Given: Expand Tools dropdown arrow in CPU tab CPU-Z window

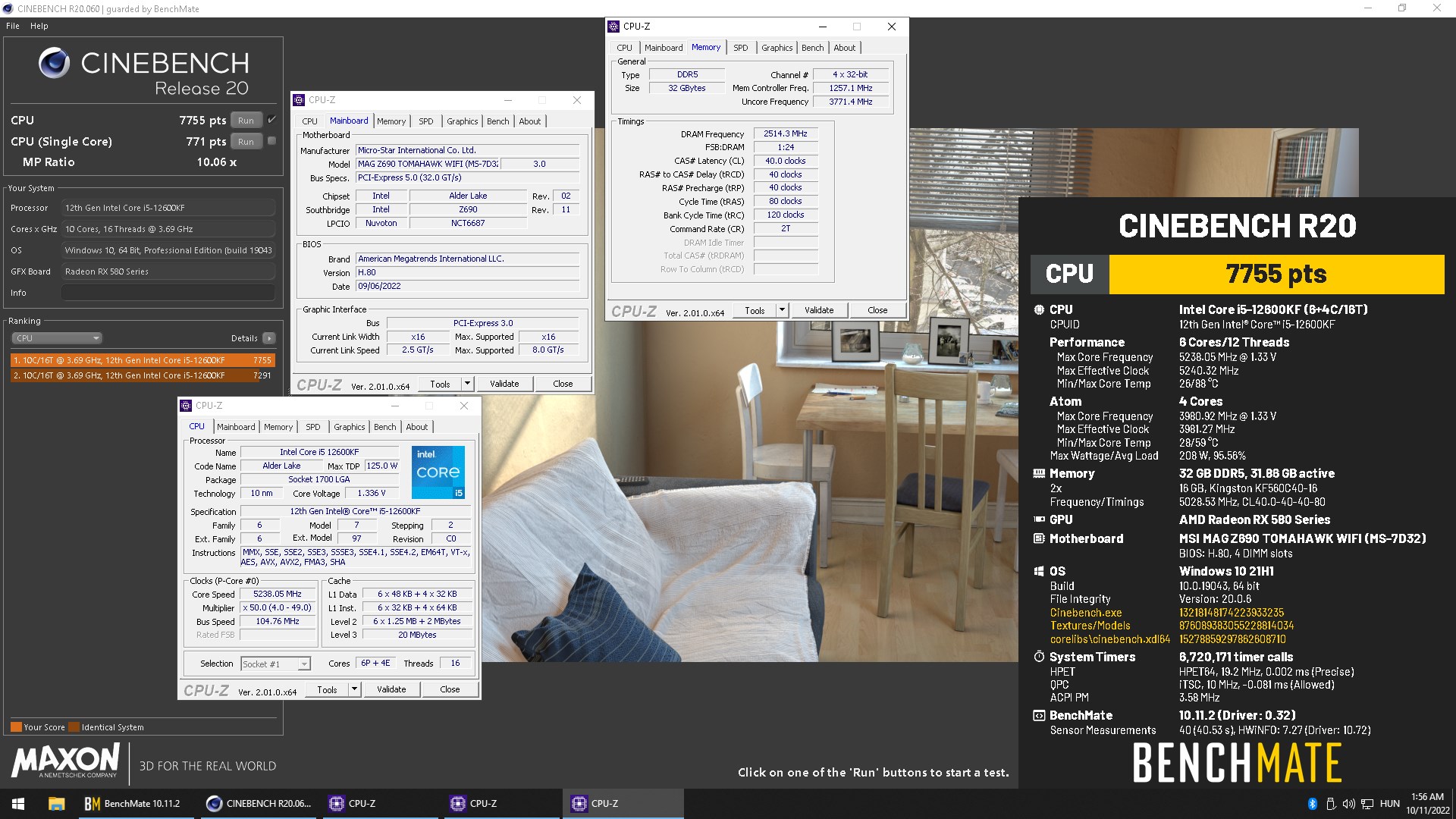Looking at the screenshot, I should coord(354,689).
